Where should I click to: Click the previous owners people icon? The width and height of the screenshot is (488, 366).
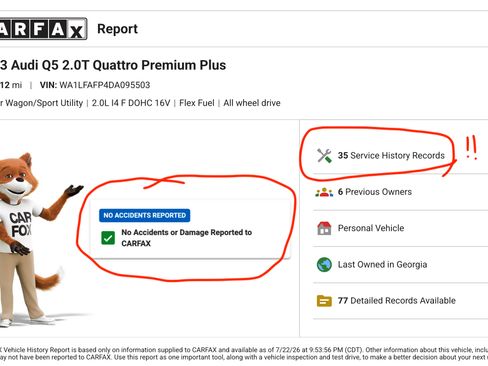(x=324, y=192)
